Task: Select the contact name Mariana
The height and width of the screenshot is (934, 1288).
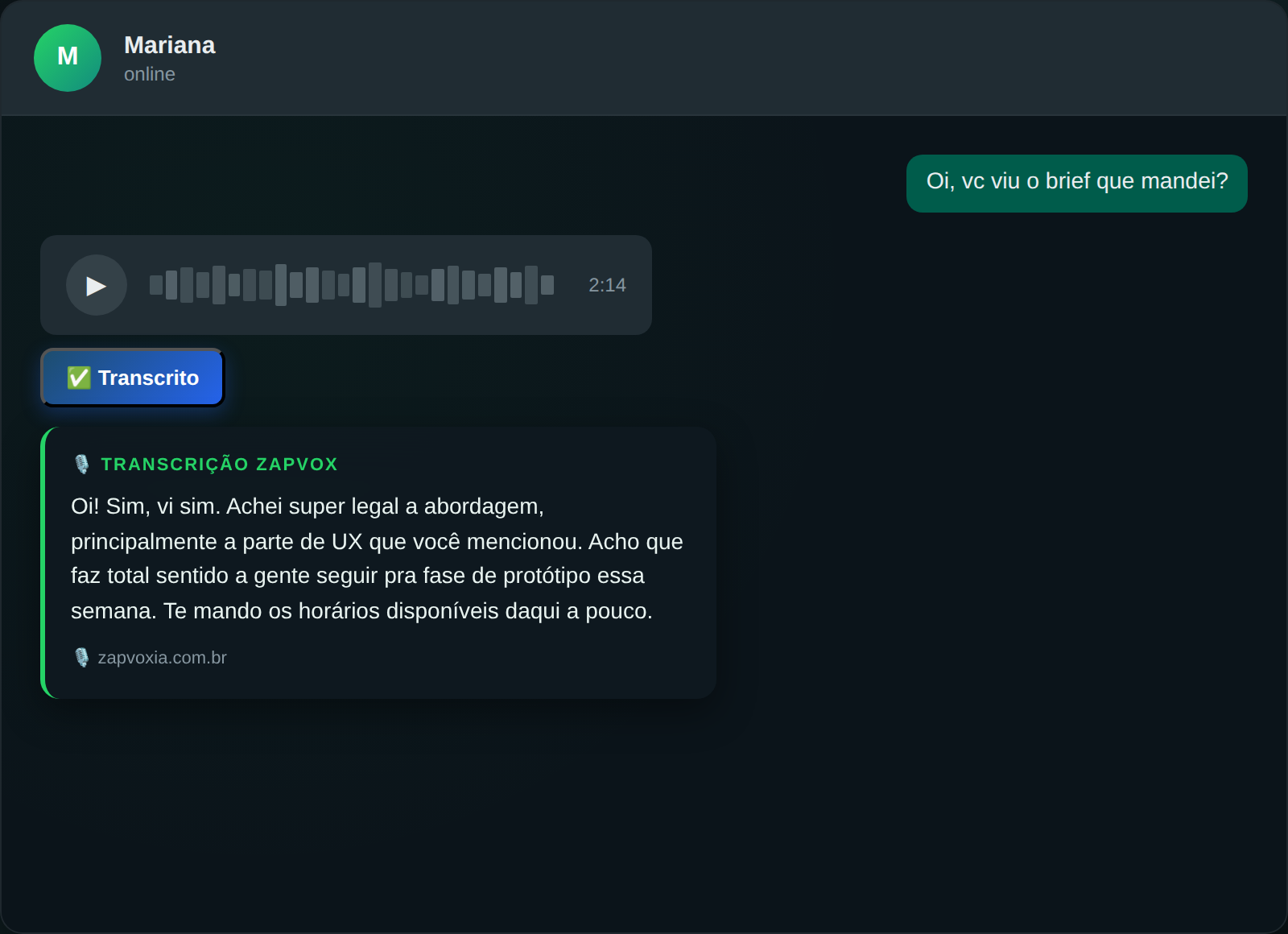Action: pyautogui.click(x=170, y=45)
